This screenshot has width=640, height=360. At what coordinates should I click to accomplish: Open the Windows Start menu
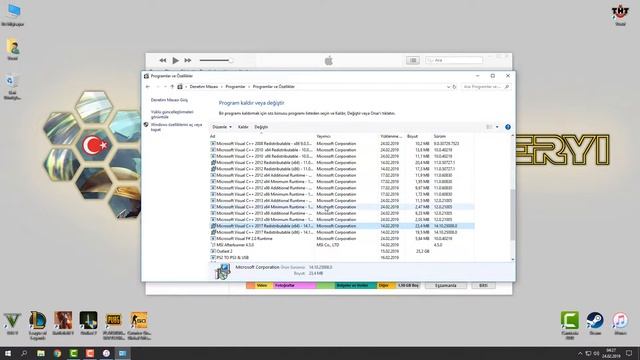coord(7,353)
